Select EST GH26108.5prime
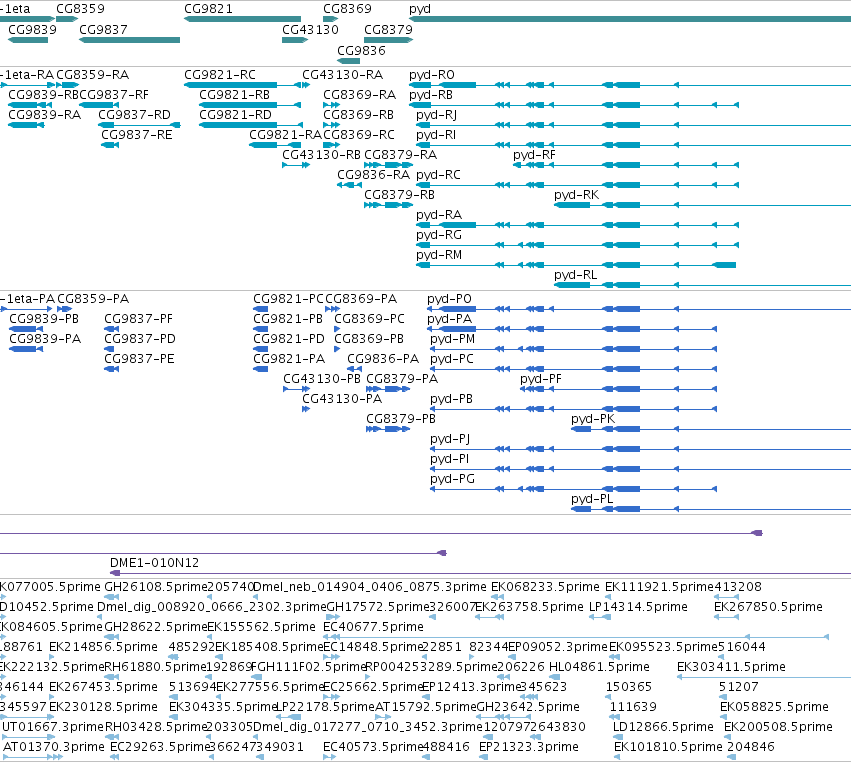851x762 pixels. [x=156, y=587]
